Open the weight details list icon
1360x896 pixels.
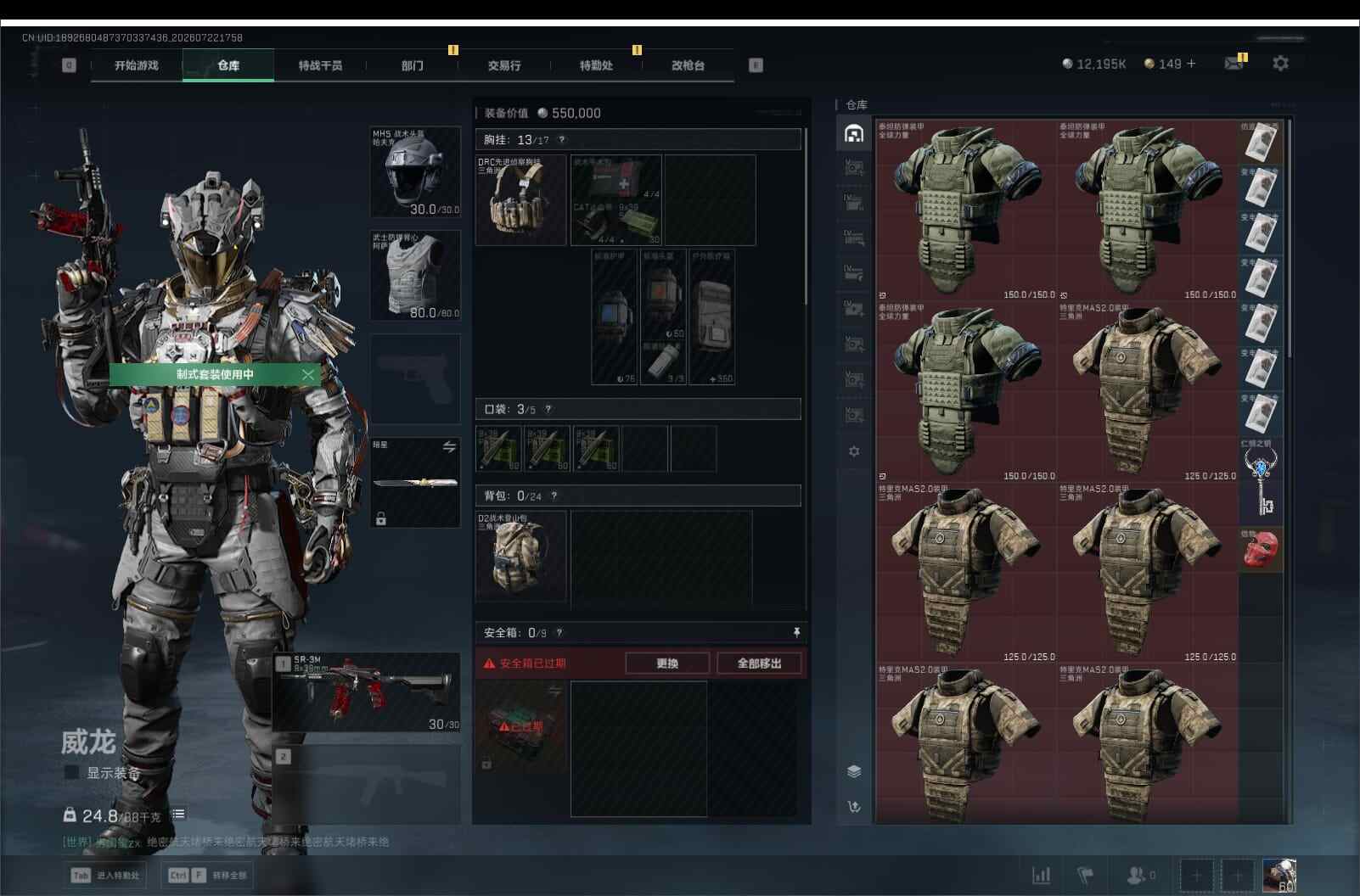pyautogui.click(x=178, y=815)
